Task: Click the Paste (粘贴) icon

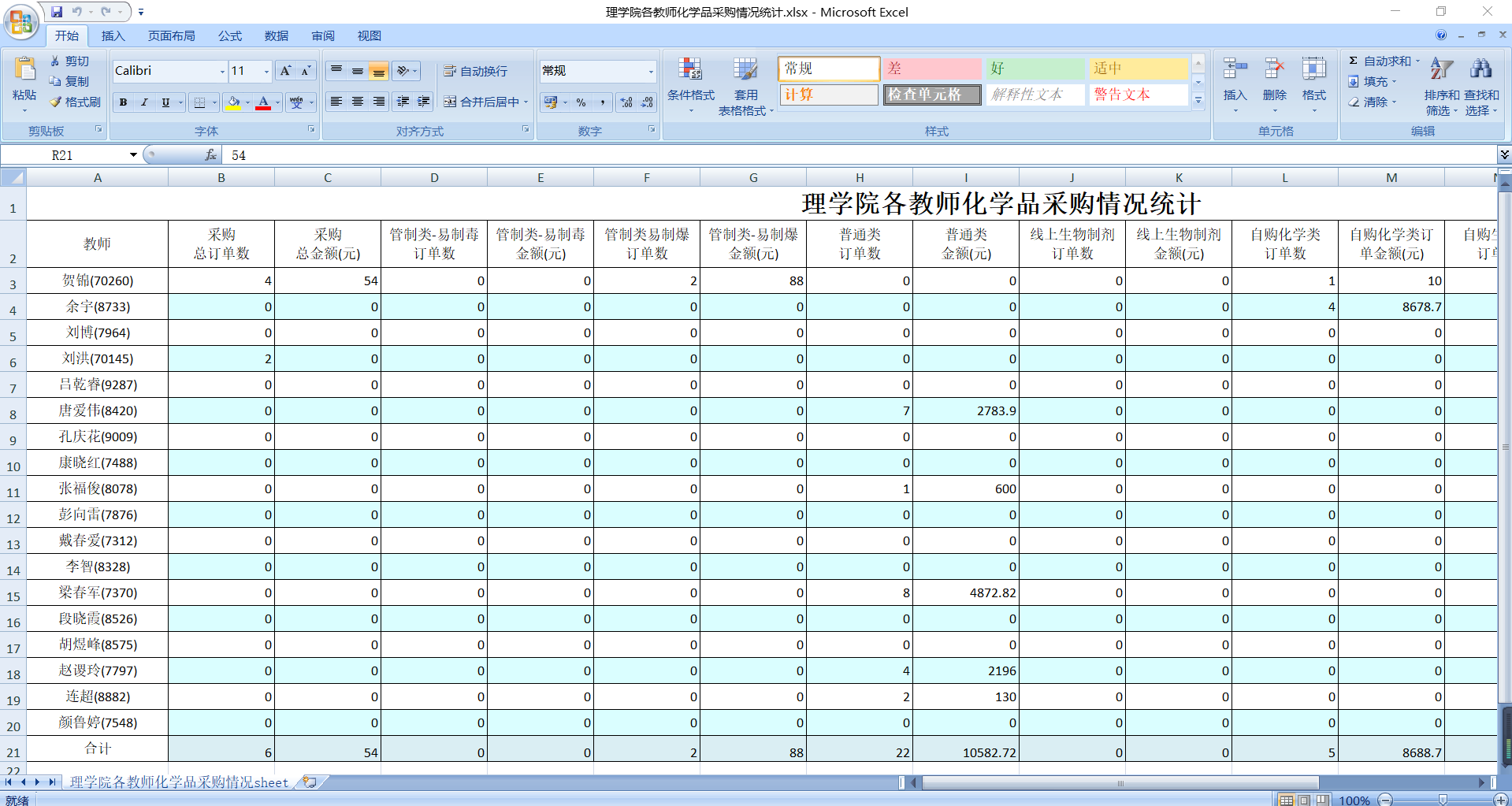Action: (24, 72)
